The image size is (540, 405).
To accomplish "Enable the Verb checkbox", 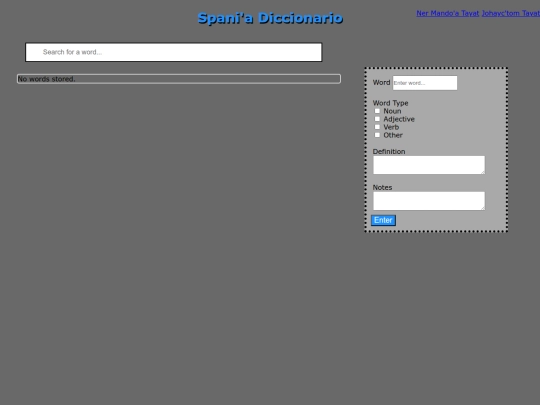I will (x=377, y=127).
